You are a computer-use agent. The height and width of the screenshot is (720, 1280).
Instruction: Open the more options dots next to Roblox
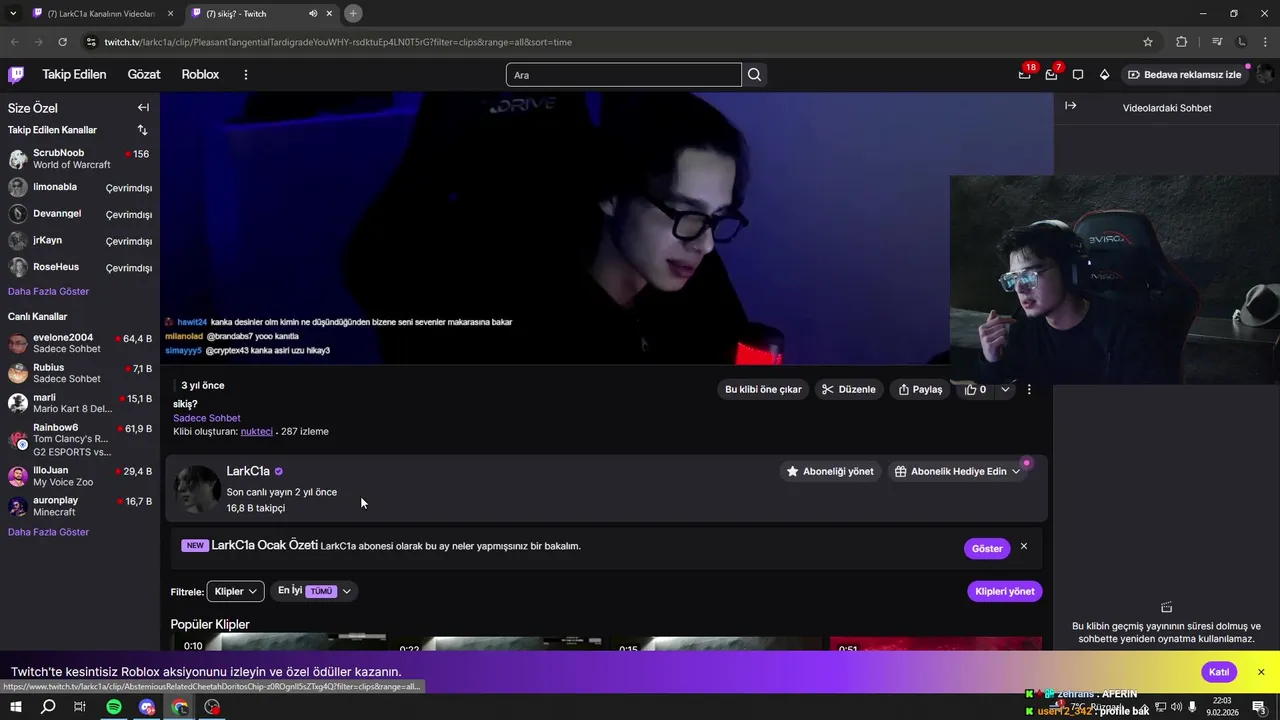point(246,75)
